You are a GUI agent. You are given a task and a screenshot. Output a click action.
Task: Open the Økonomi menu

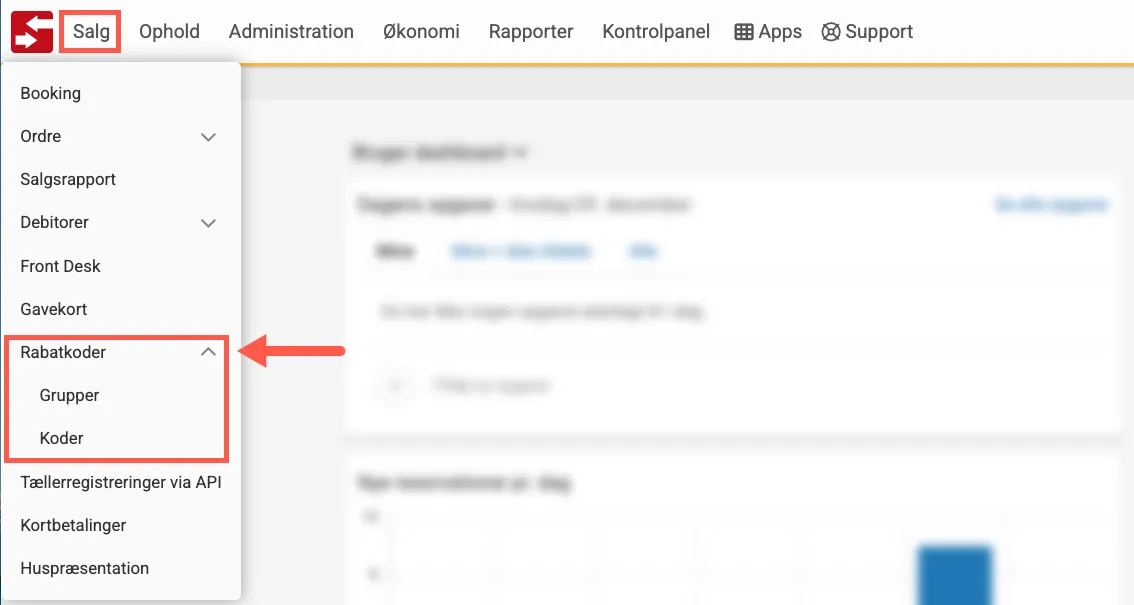coord(421,32)
